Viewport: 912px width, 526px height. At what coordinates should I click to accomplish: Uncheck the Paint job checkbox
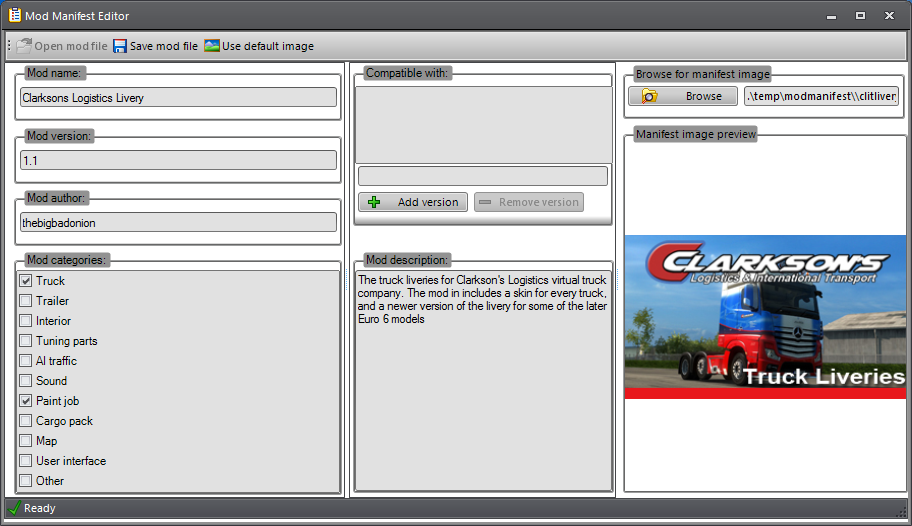coord(26,401)
